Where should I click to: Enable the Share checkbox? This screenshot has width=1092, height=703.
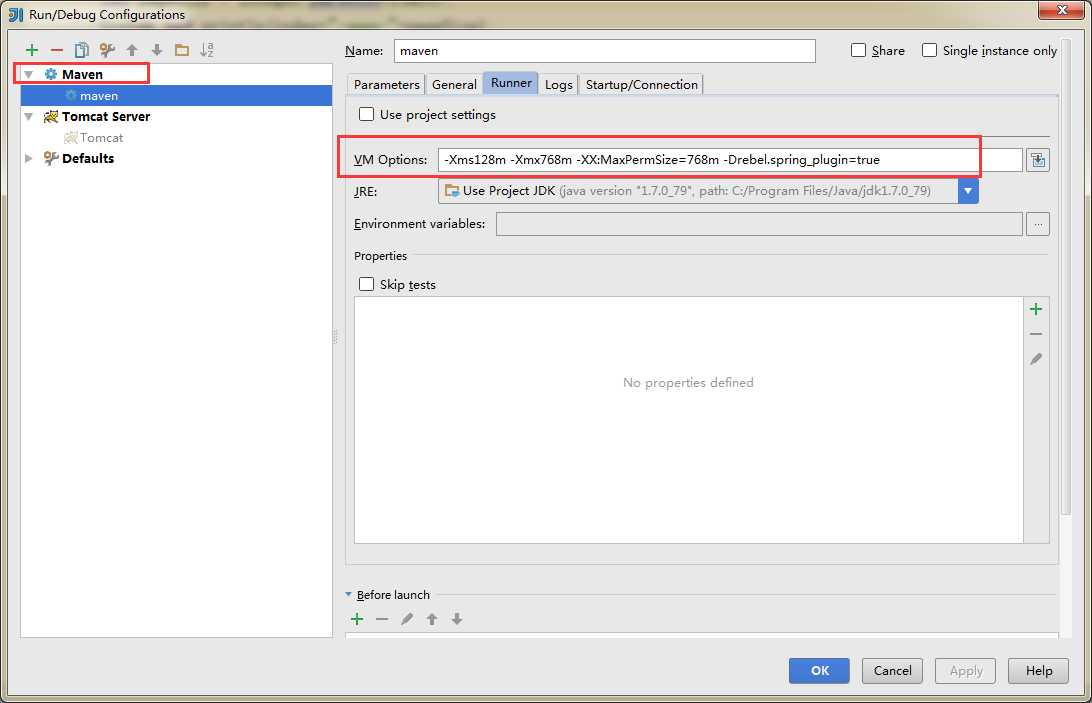859,50
